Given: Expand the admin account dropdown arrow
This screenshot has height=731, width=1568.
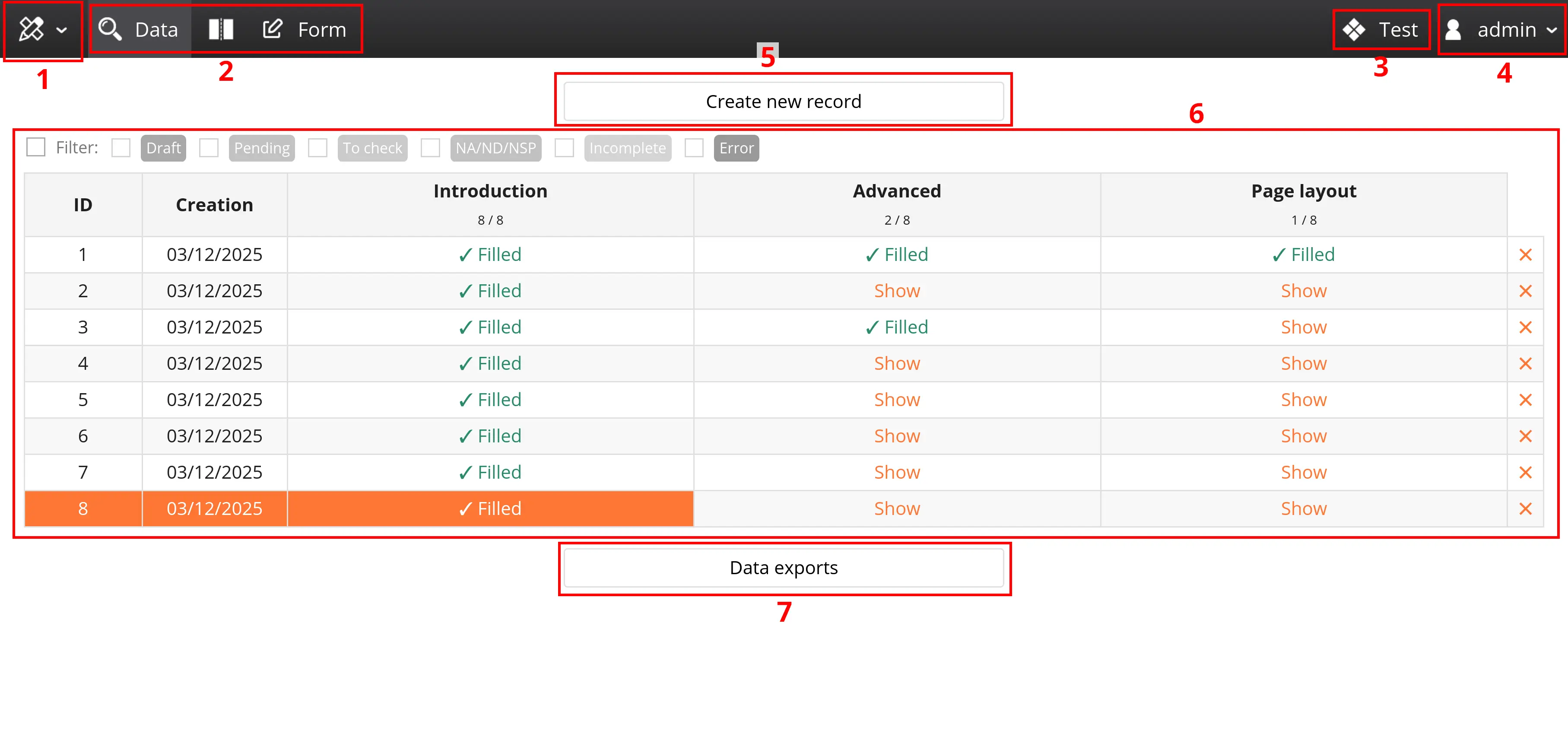Looking at the screenshot, I should [x=1551, y=29].
